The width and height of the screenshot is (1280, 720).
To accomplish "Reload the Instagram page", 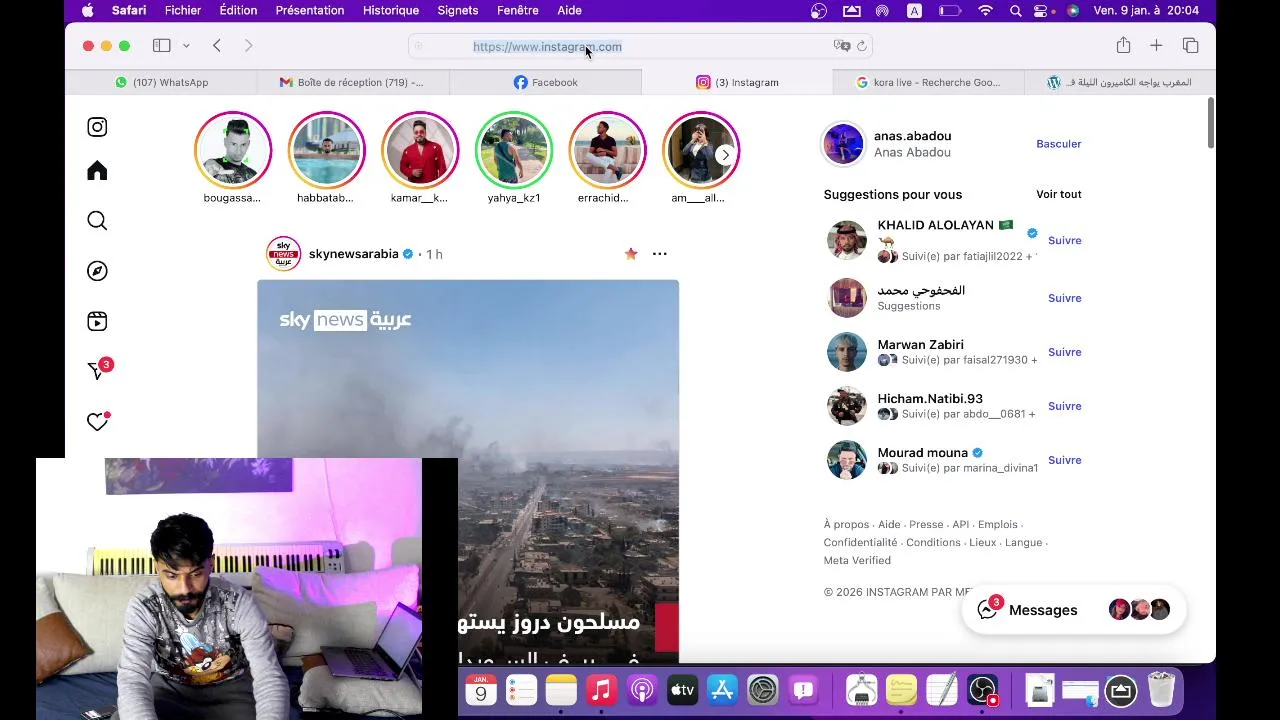I will click(862, 46).
